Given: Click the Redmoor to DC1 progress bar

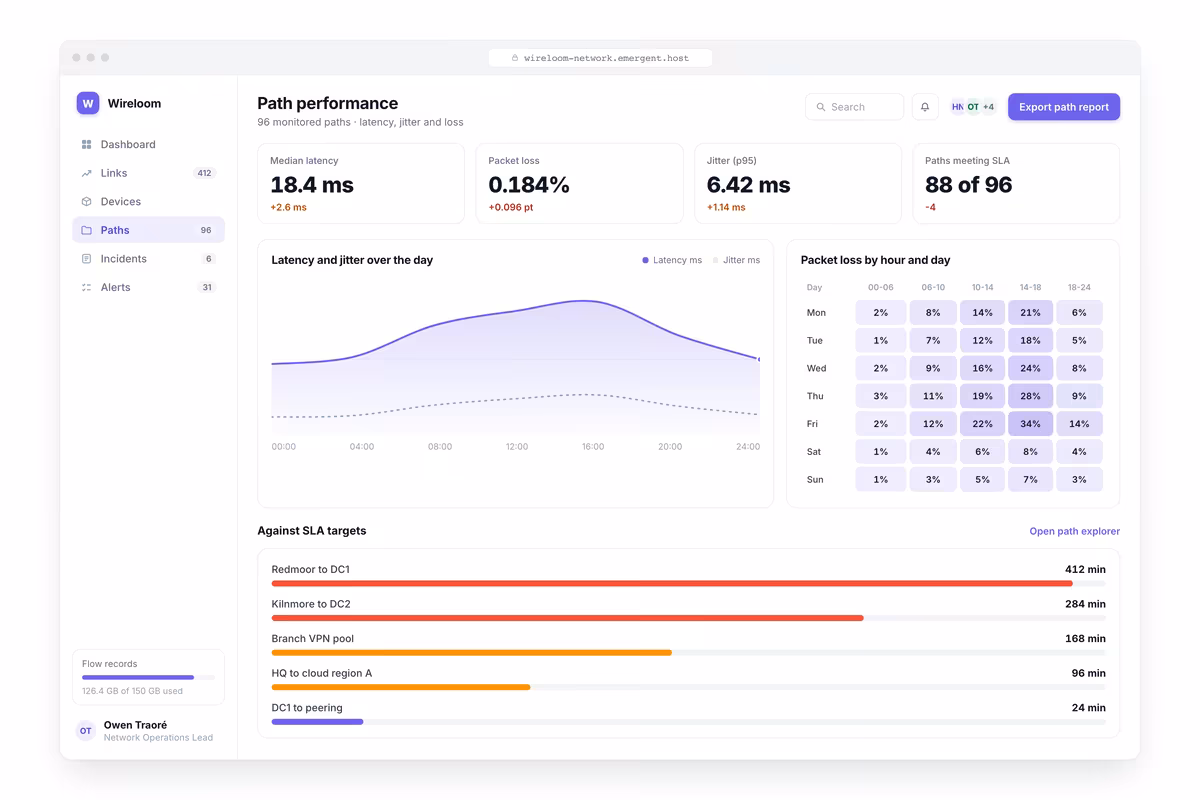Looking at the screenshot, I should click(688, 583).
